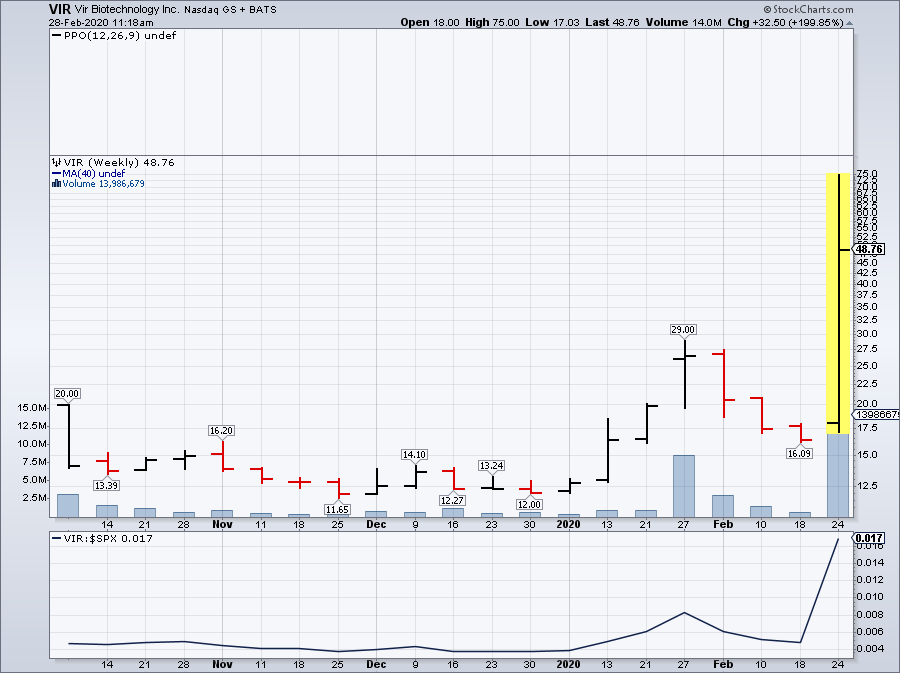Viewport: 900px width, 673px height.
Task: Click the 30.0 price axis label
Action: [x=867, y=334]
